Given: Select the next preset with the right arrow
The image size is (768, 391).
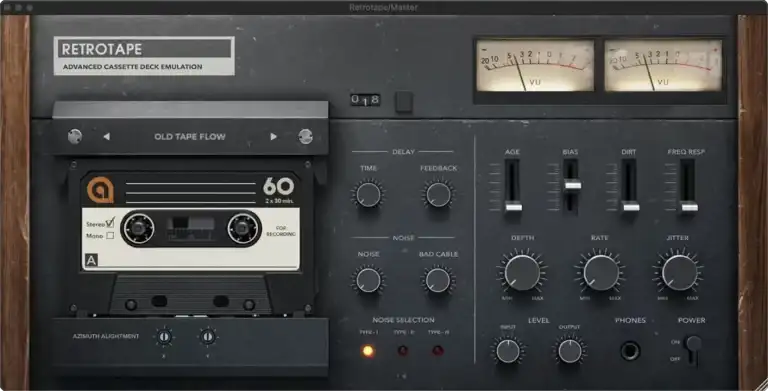Looking at the screenshot, I should point(273,137).
